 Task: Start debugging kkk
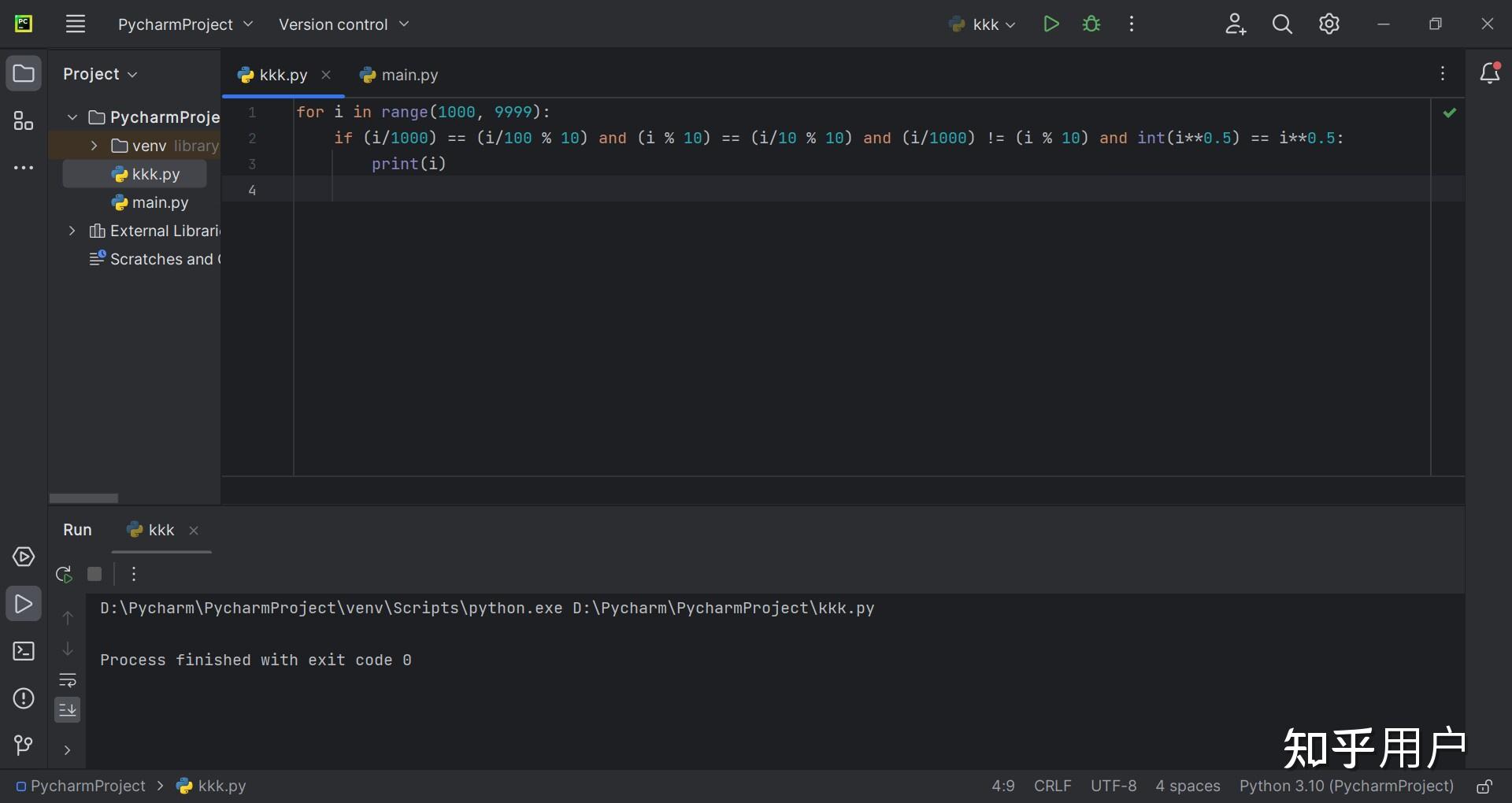point(1091,24)
